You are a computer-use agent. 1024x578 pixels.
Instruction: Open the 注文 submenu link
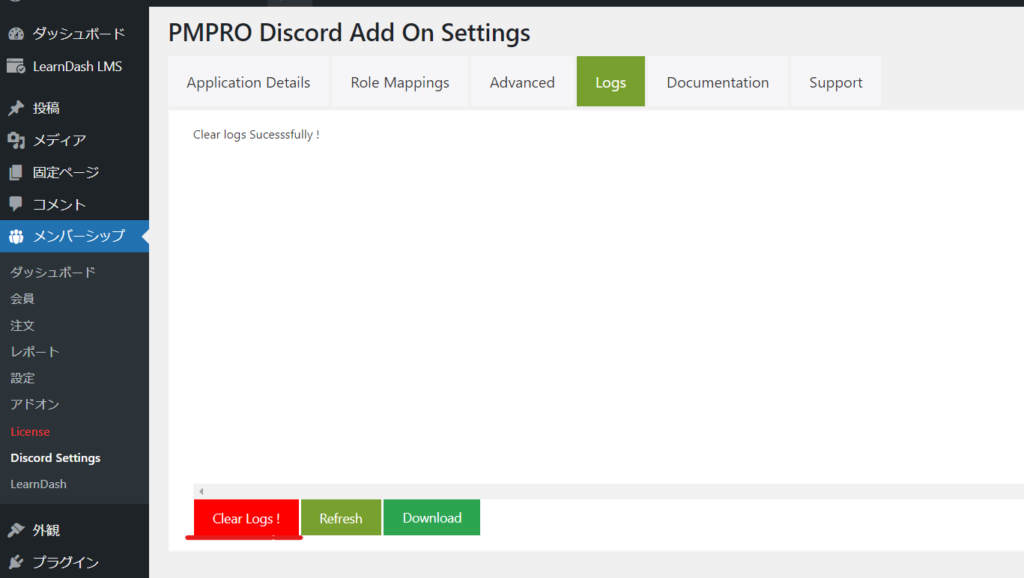[x=22, y=325]
